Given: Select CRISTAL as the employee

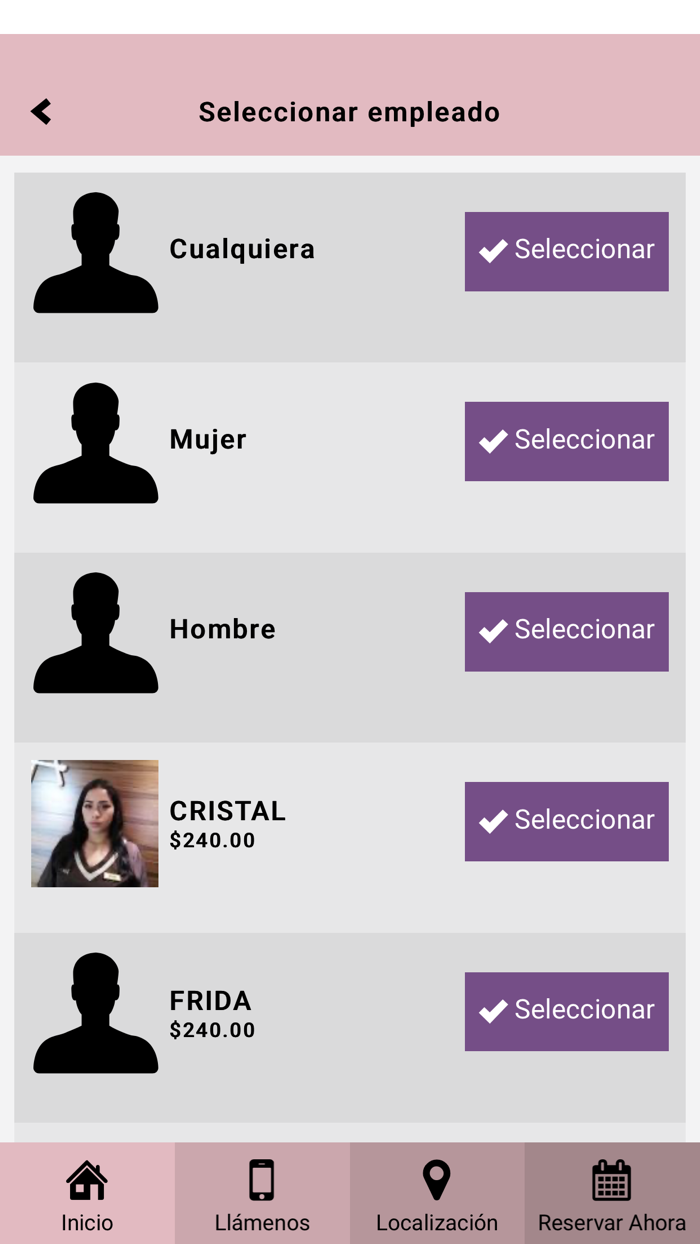Looking at the screenshot, I should 566,821.
